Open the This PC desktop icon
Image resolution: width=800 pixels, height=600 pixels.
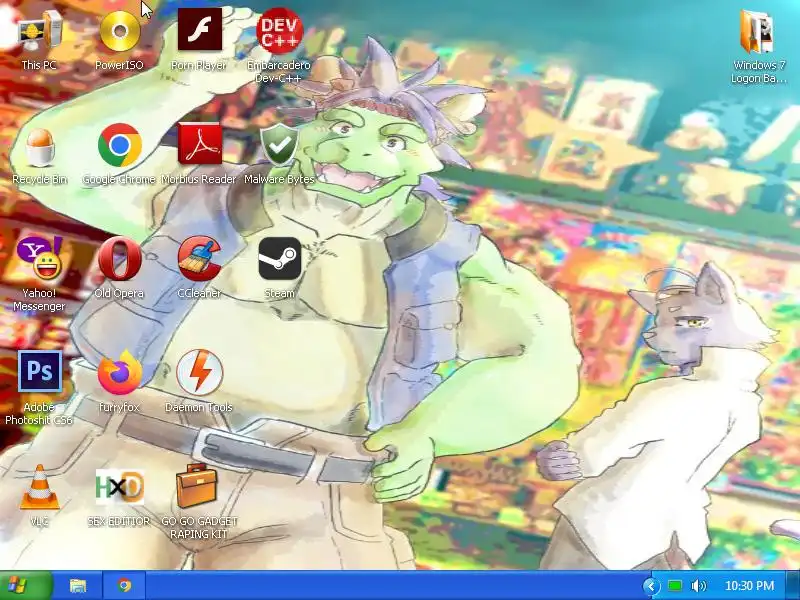[x=40, y=31]
